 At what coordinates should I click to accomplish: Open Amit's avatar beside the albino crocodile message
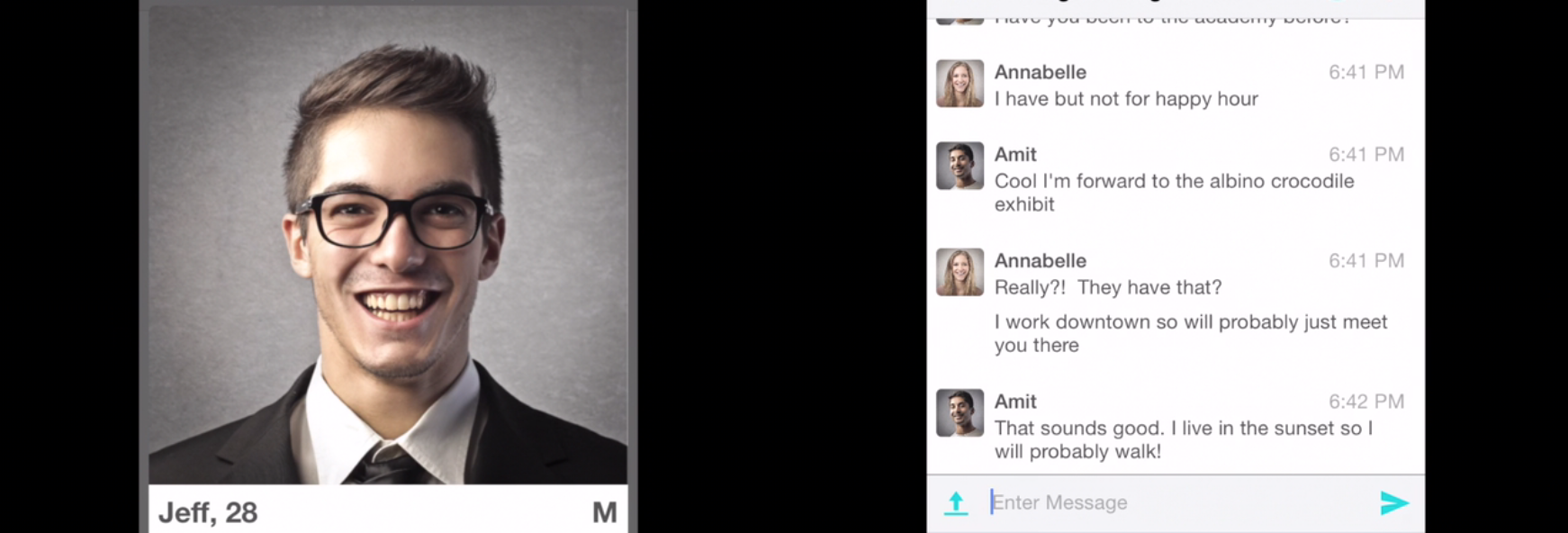tap(960, 166)
